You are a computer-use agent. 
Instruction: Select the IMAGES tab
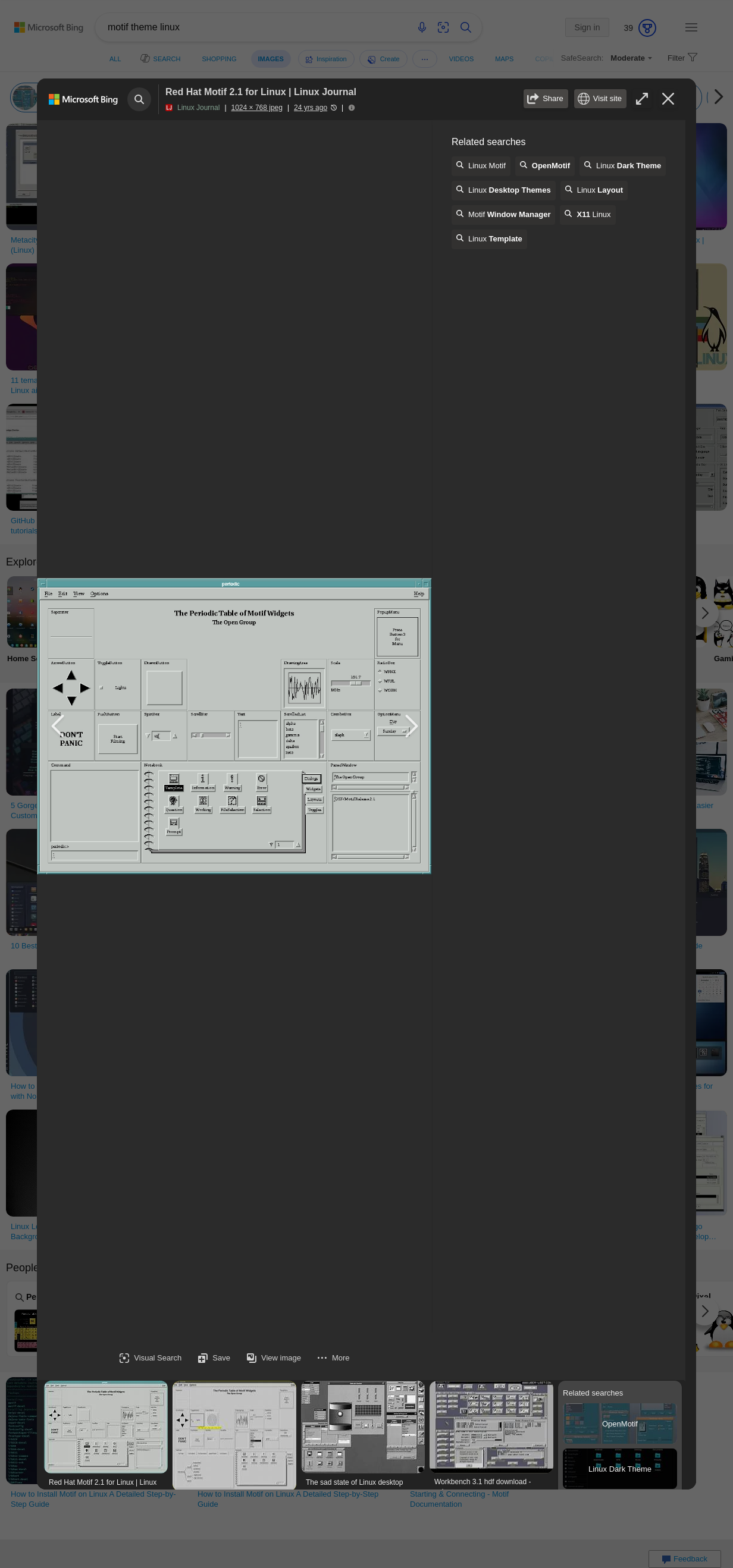(270, 59)
